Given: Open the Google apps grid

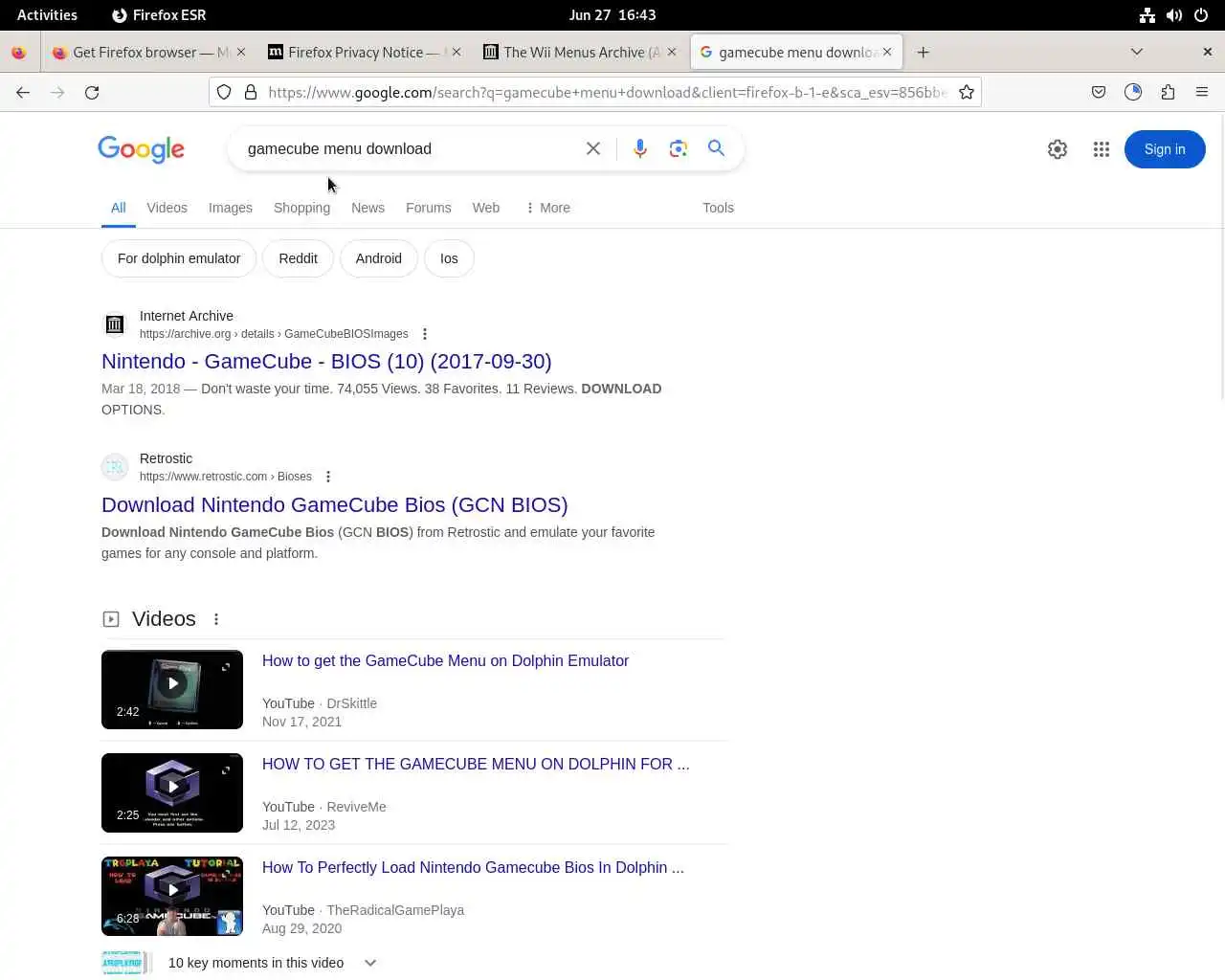Looking at the screenshot, I should click(x=1102, y=149).
